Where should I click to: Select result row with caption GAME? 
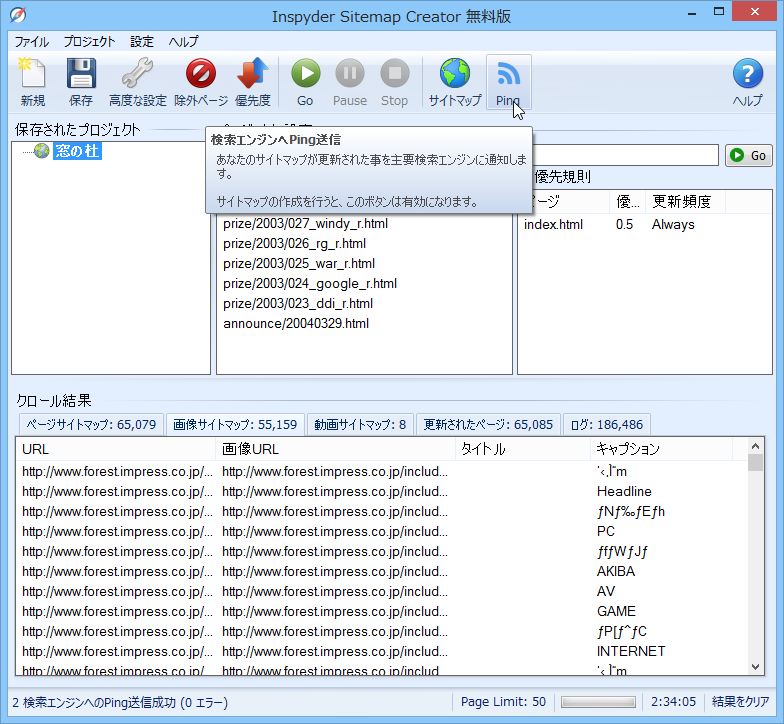coord(382,612)
